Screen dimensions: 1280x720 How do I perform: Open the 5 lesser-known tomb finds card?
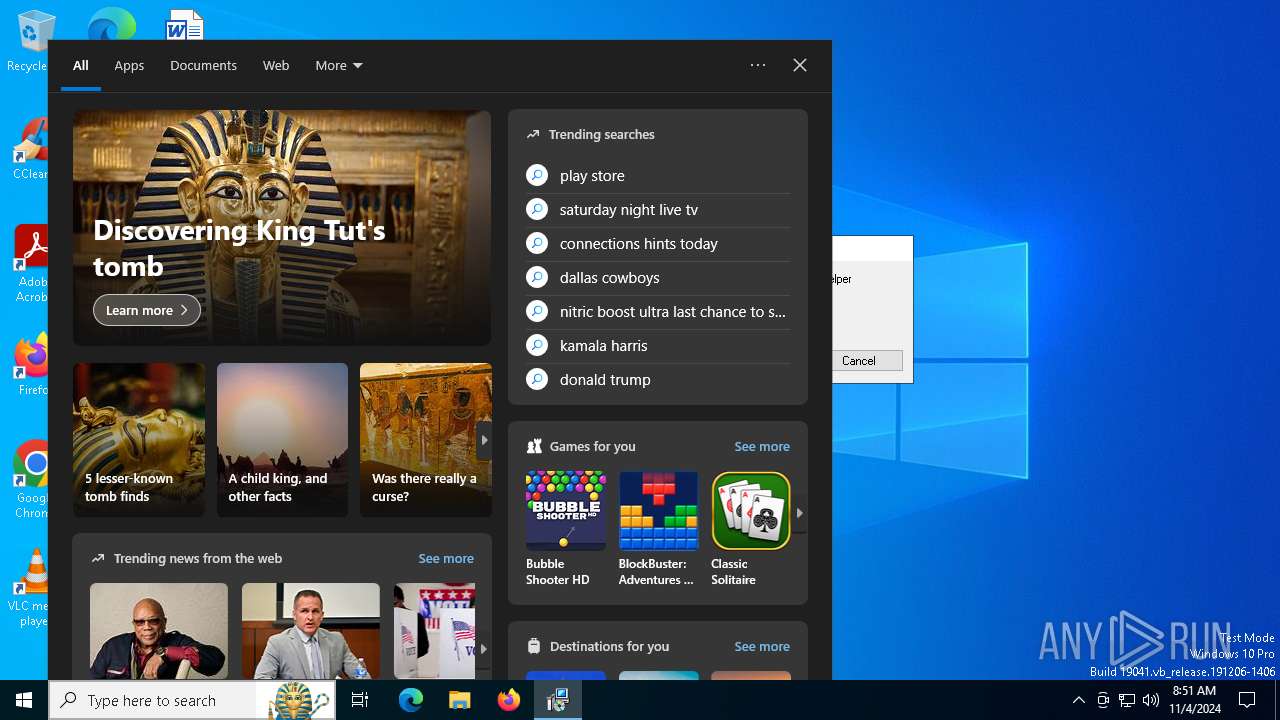click(139, 440)
